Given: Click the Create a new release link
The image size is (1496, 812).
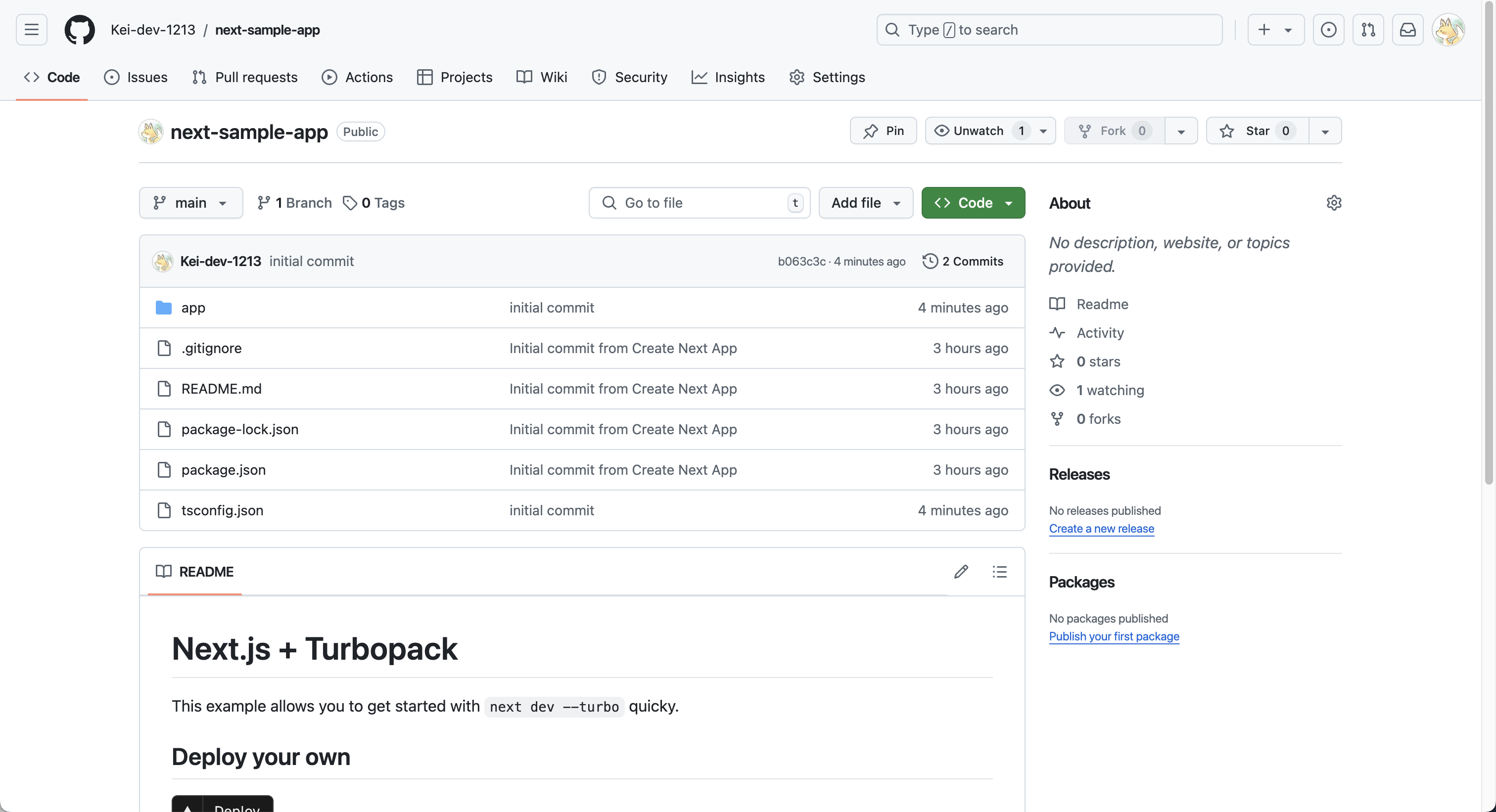Looking at the screenshot, I should 1101,528.
